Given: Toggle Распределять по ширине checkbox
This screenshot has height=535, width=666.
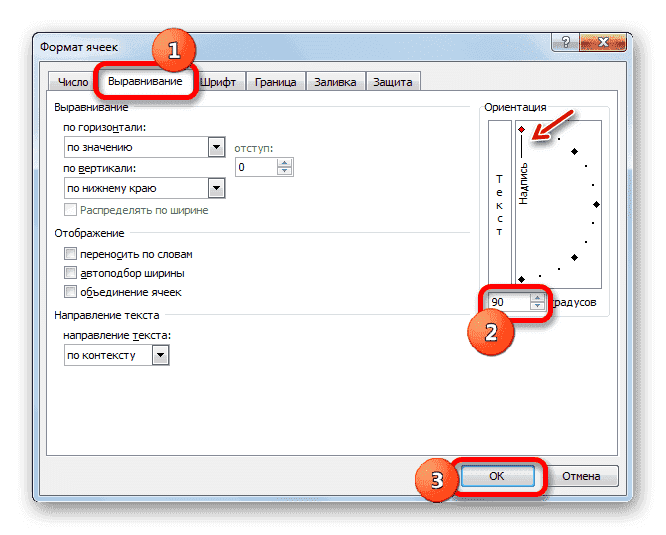Looking at the screenshot, I should [70, 210].
